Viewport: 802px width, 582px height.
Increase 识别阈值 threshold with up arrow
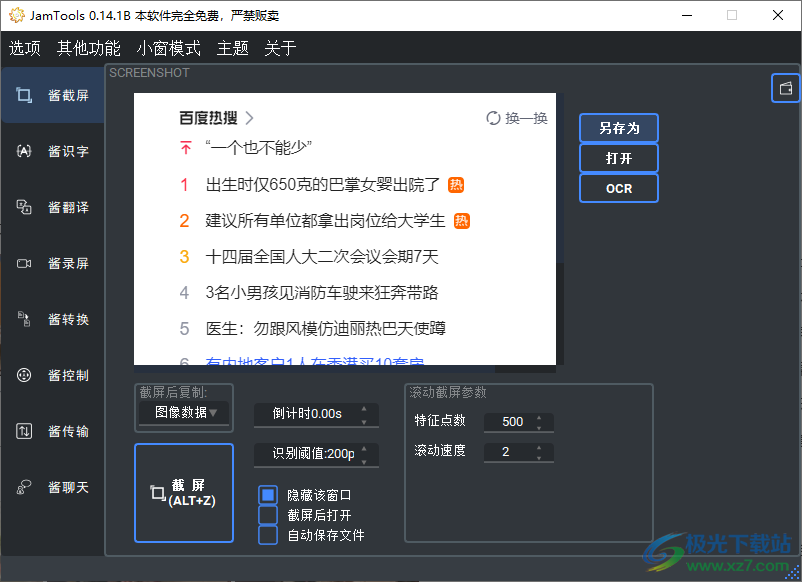tap(364, 449)
